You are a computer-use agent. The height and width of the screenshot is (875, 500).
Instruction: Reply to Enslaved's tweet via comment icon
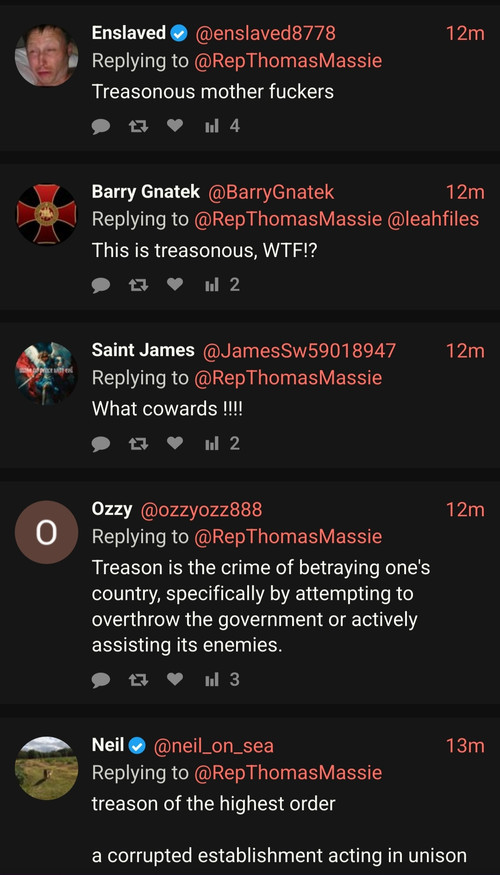coord(100,127)
